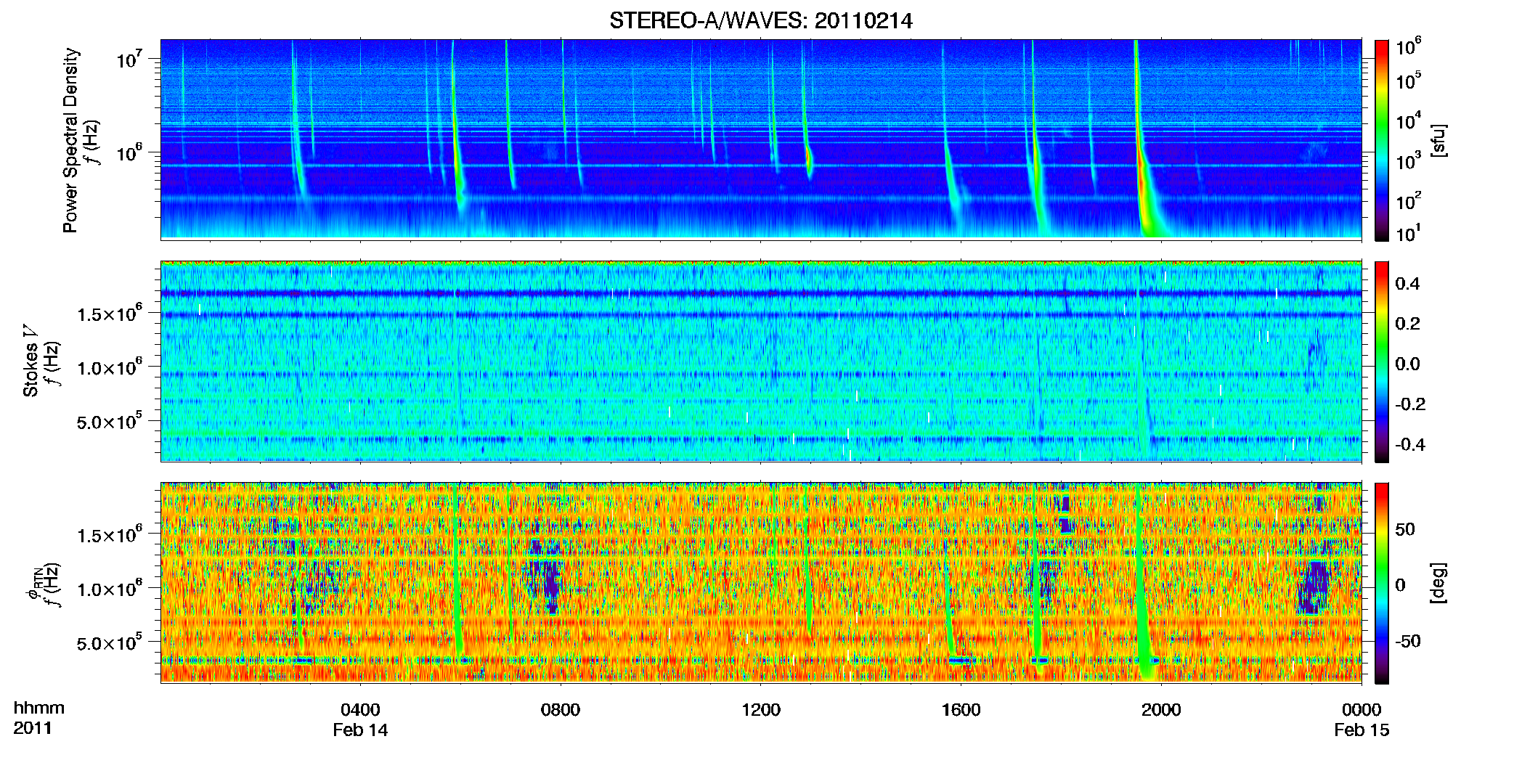
Task: Click the "hhmm" time format label
Action: pos(39,708)
